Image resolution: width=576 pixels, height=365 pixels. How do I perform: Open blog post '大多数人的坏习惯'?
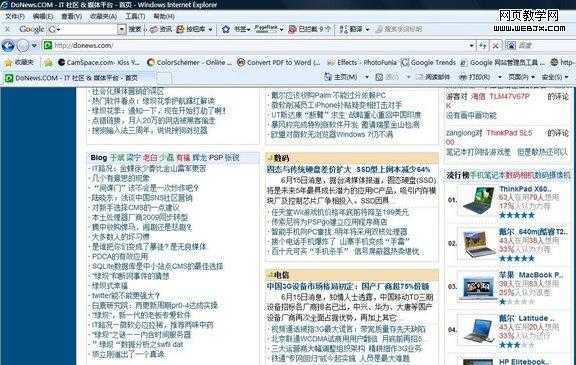pos(120,237)
